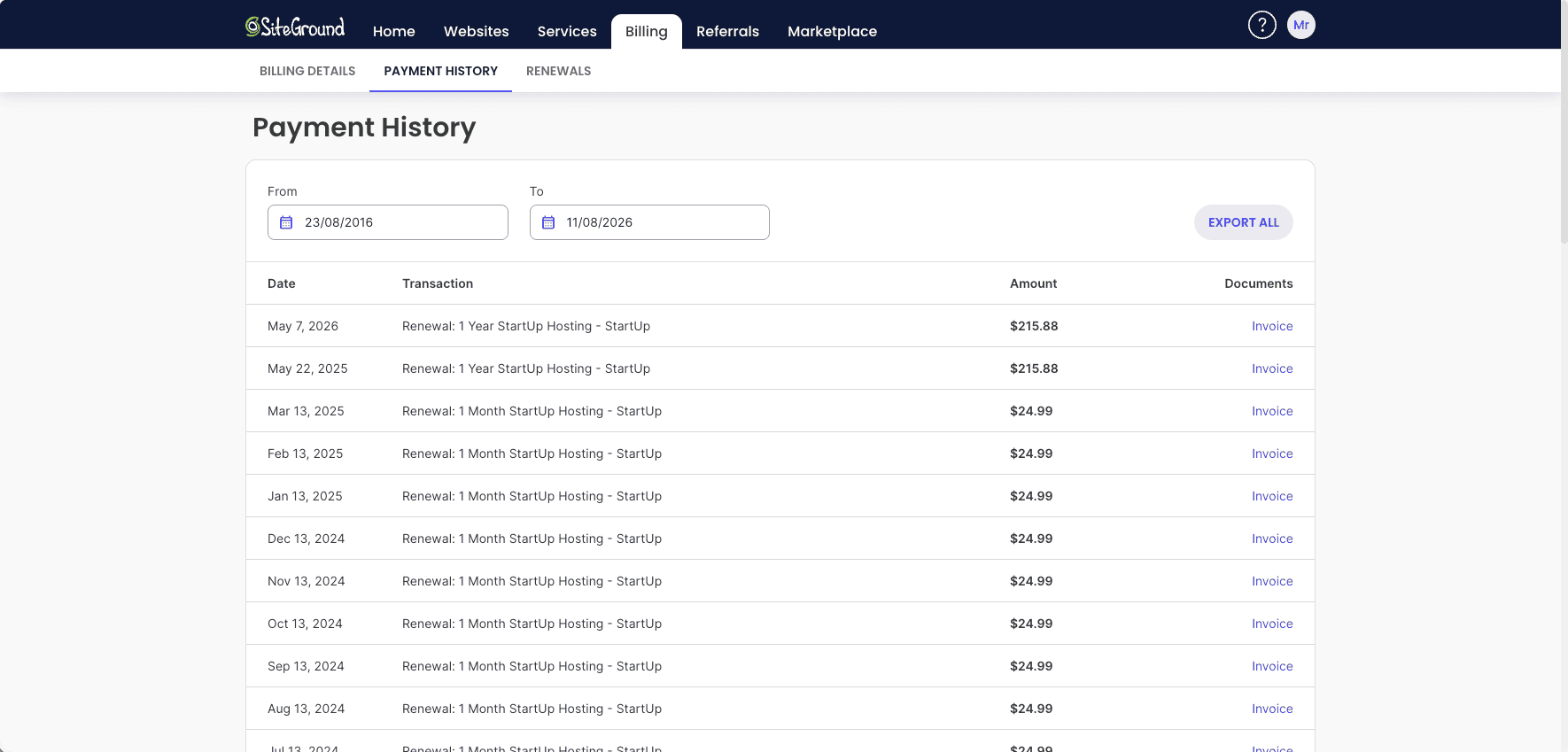Click the 1 Month transaction for Oct 13, 2024

532,624
